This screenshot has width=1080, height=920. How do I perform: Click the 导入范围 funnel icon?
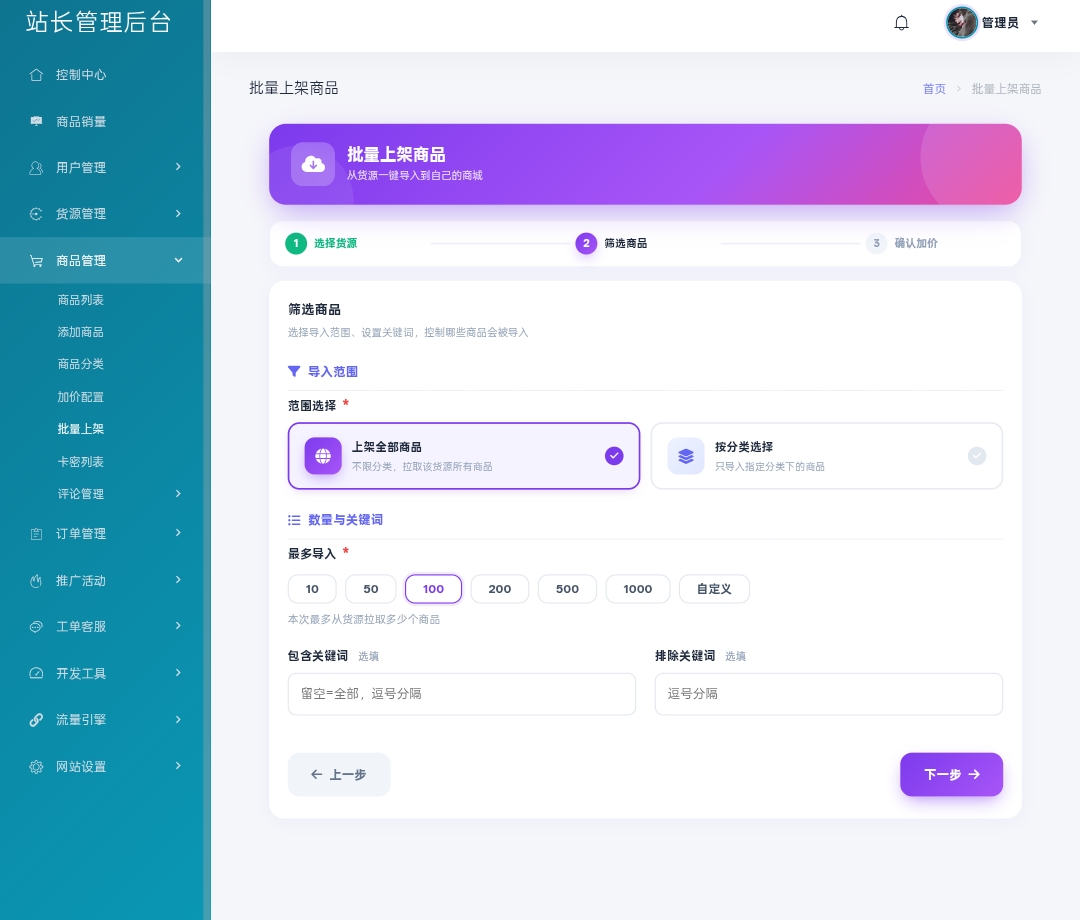pyautogui.click(x=294, y=371)
